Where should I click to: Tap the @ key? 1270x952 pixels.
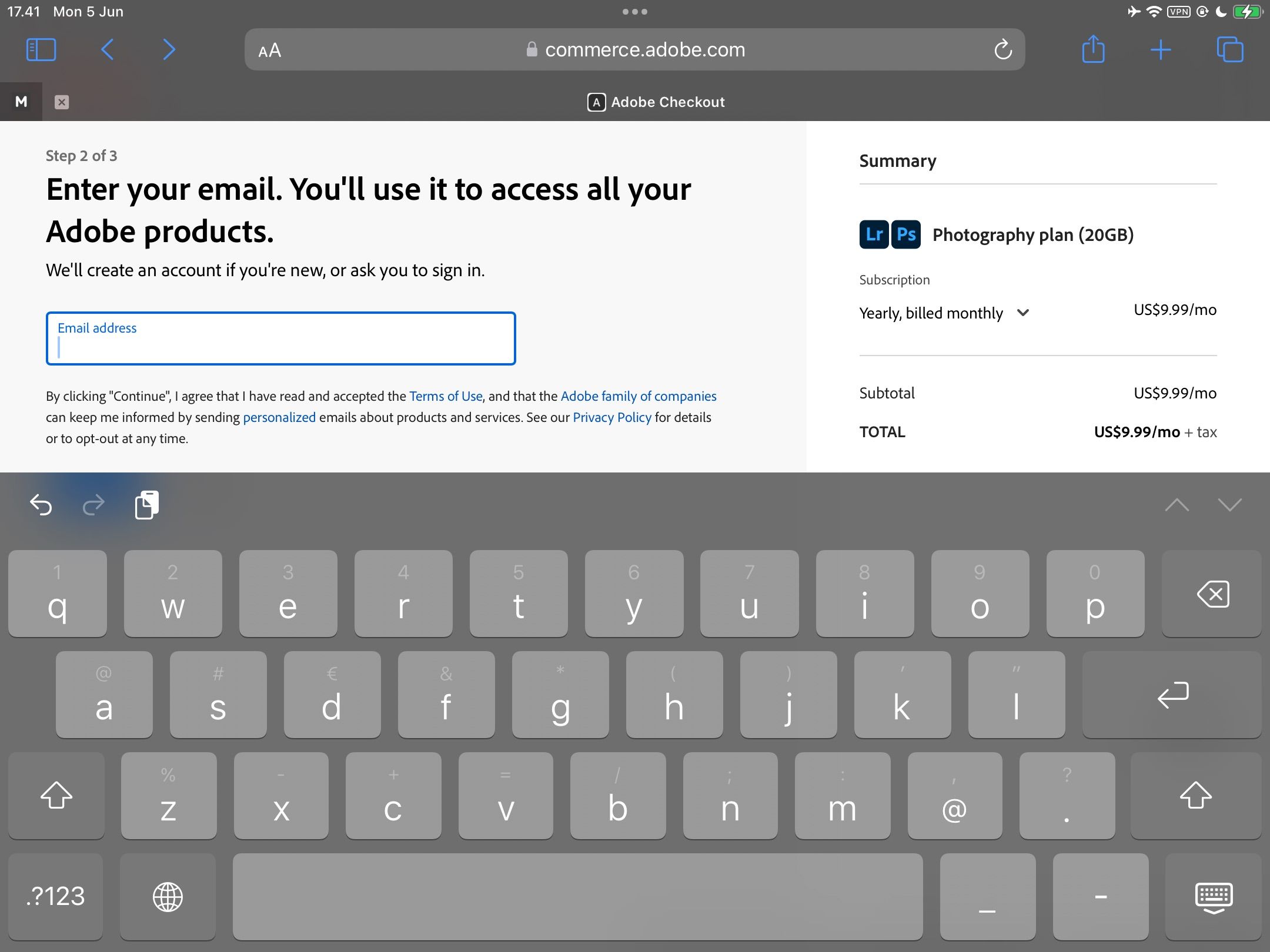(x=954, y=796)
